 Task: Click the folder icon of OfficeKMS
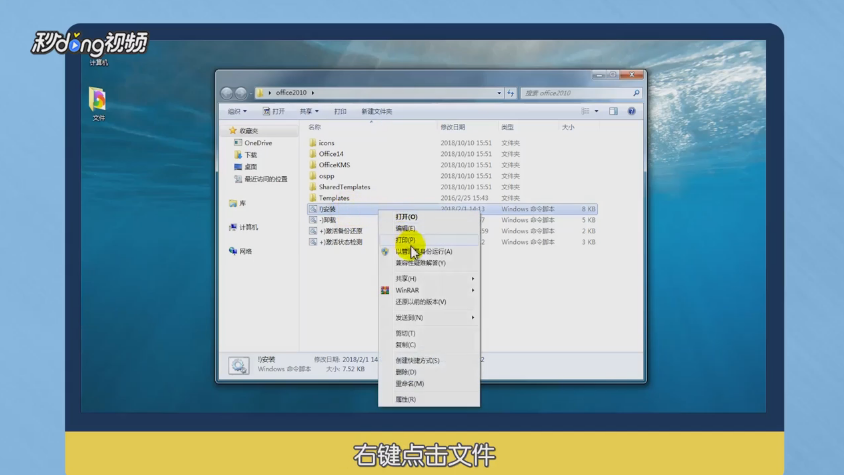coord(313,165)
